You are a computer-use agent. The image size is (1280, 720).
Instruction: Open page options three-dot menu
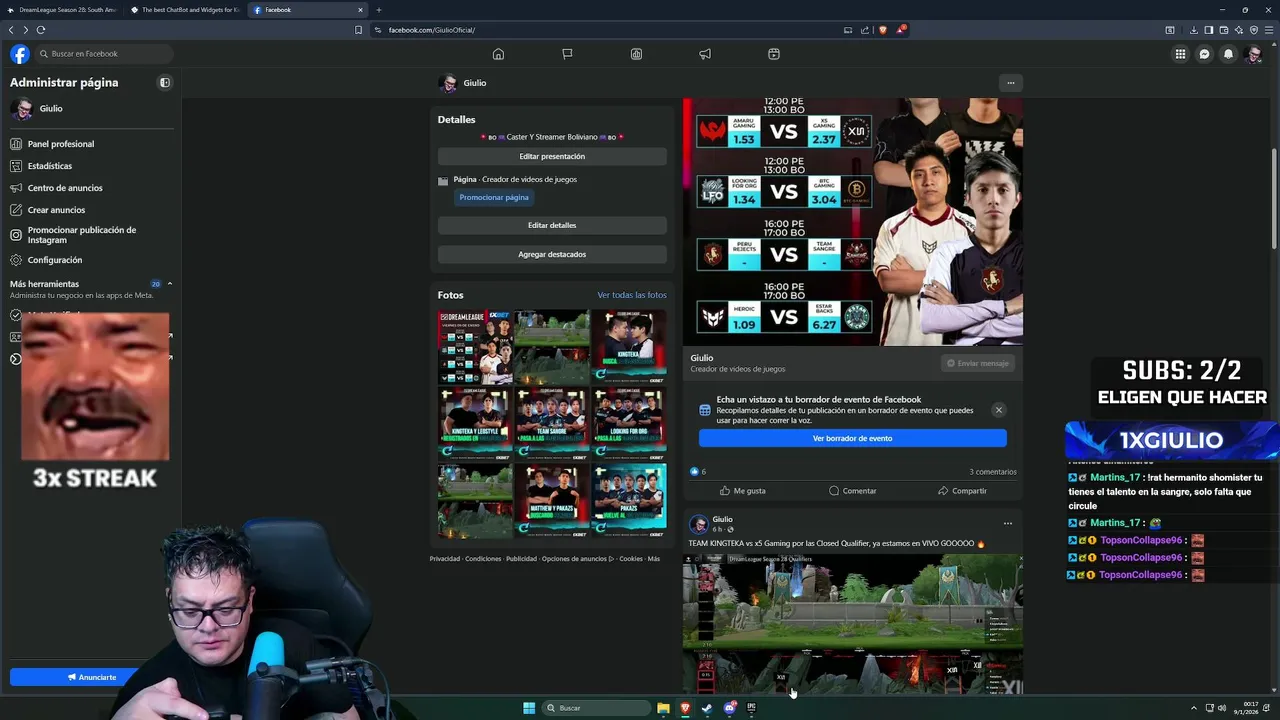click(x=1010, y=83)
